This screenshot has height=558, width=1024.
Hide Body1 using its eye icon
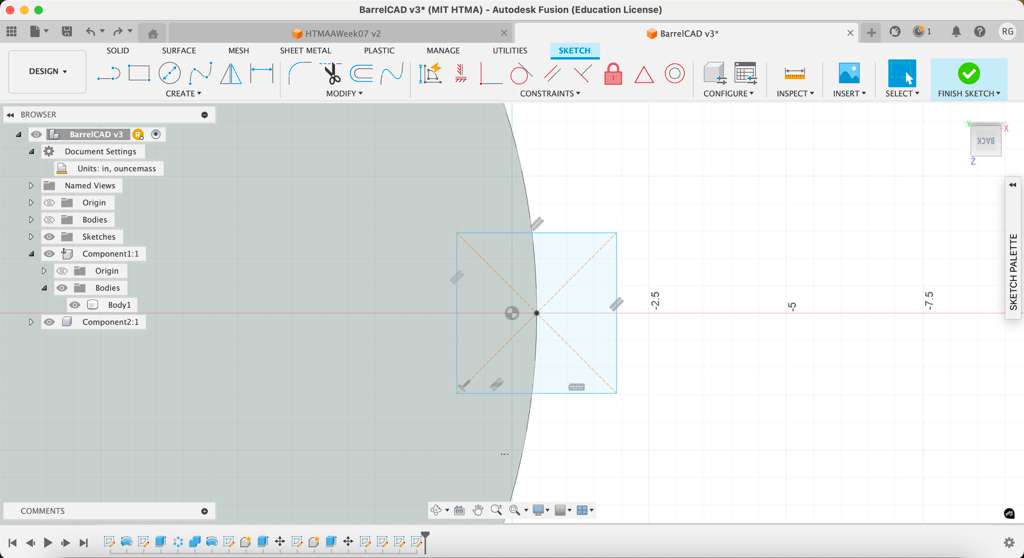coord(75,305)
